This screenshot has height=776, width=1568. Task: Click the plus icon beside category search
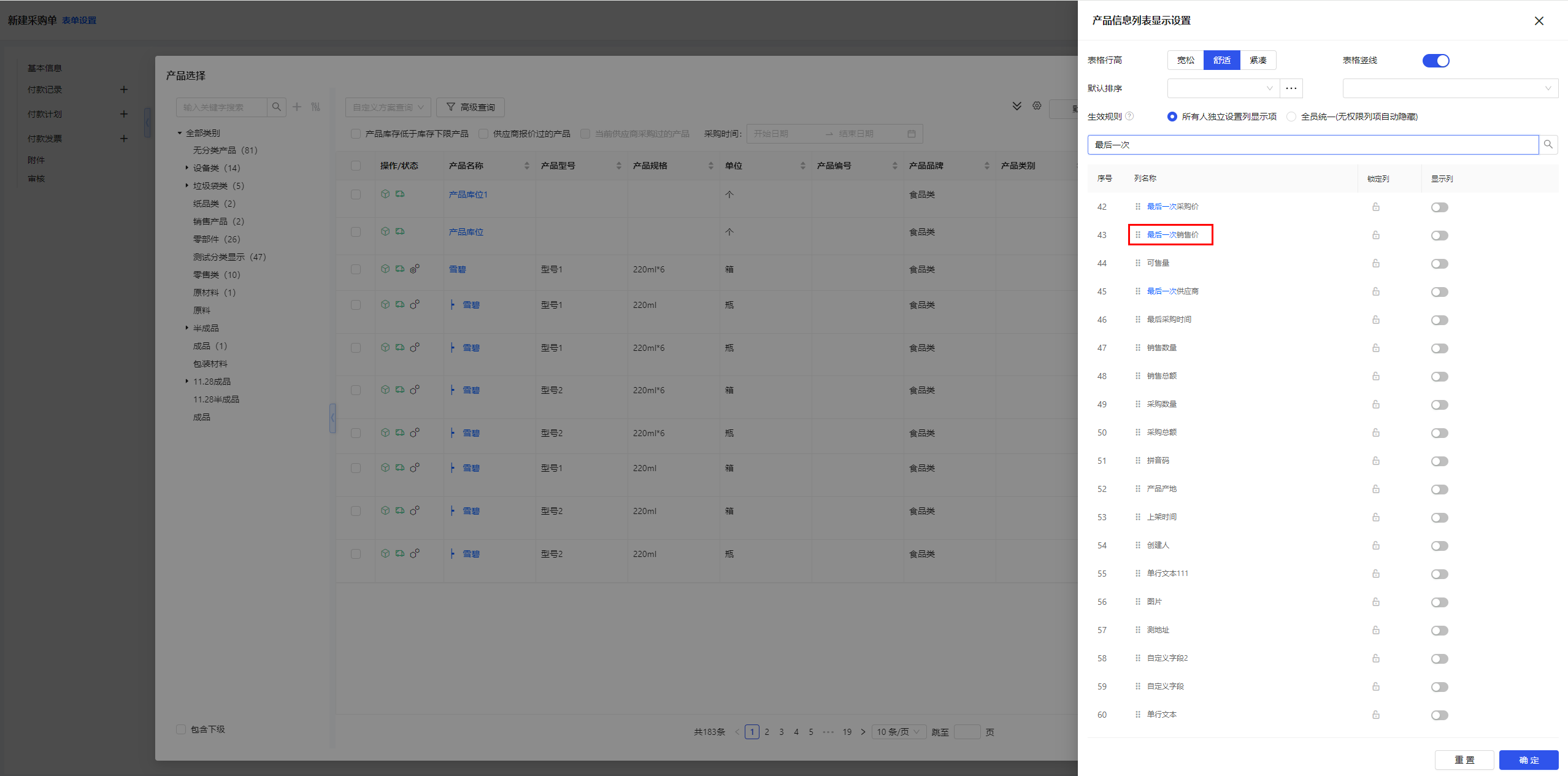click(x=297, y=107)
